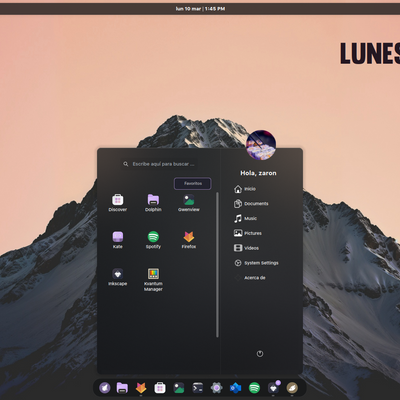Open the Videos folder shortcut
Screen dimensions: 400x400
246,248
